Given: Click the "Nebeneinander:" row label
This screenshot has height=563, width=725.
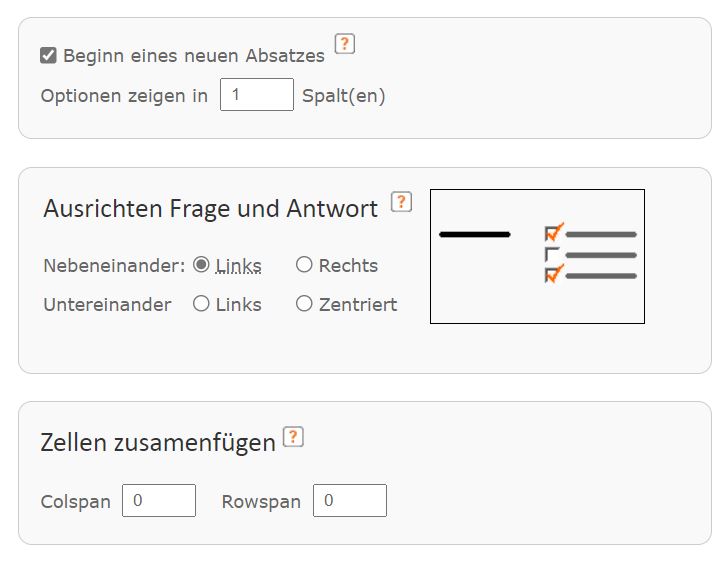Looking at the screenshot, I should click(x=114, y=266).
